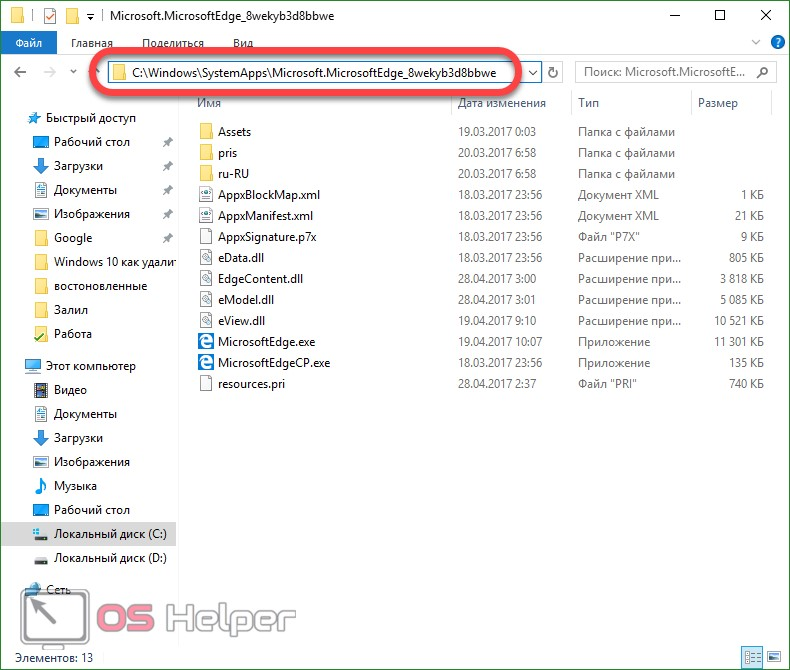Open Работа folder in navigation pane
The width and height of the screenshot is (790, 670).
click(x=73, y=334)
